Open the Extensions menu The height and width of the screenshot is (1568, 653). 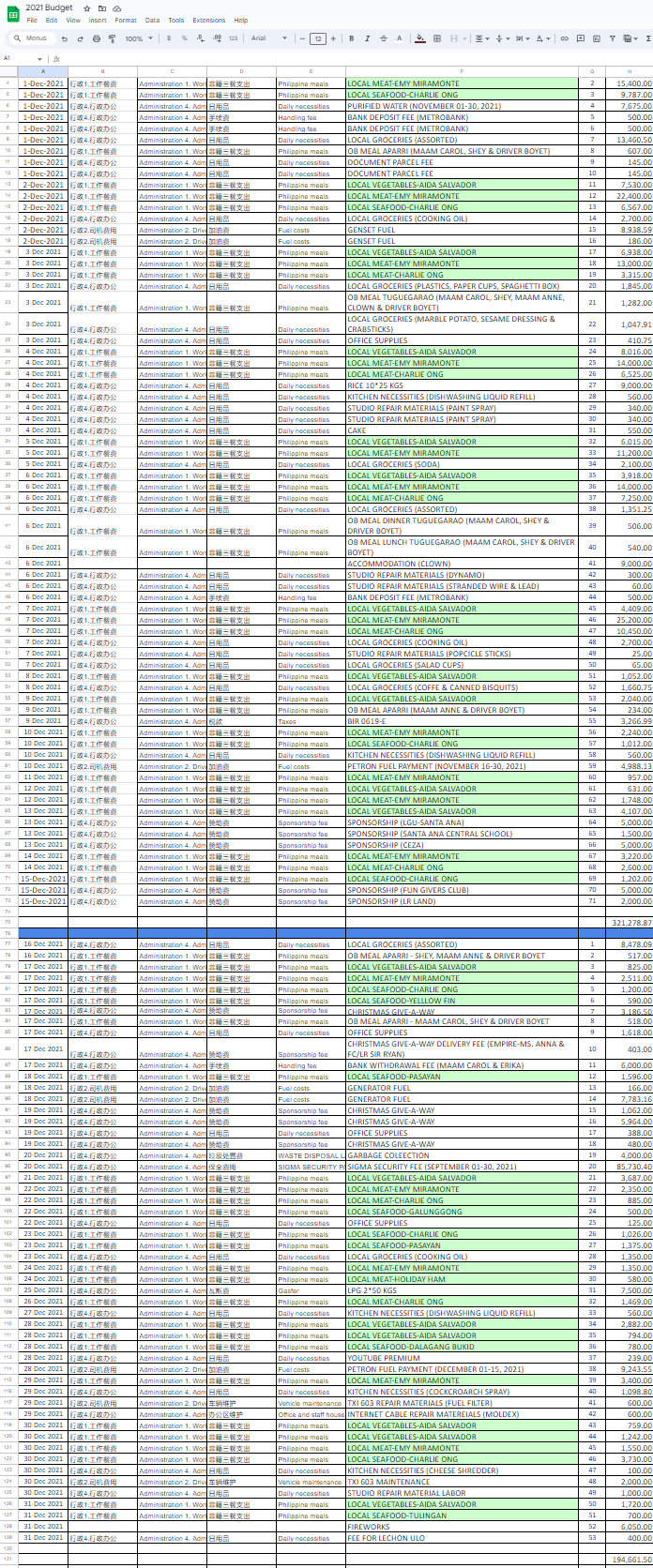209,20
